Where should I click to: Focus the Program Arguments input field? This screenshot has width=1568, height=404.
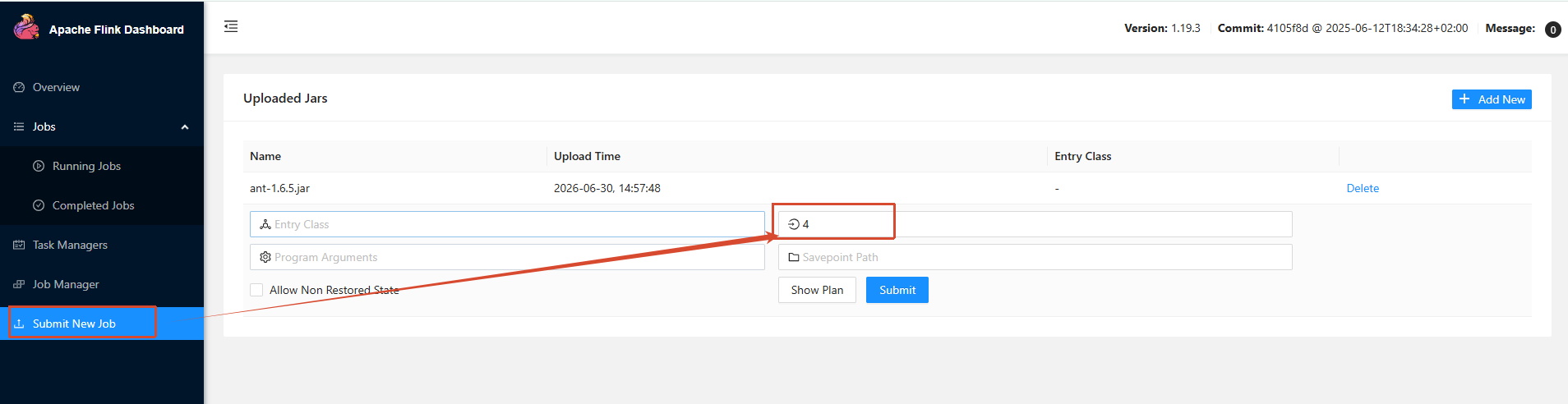[507, 257]
